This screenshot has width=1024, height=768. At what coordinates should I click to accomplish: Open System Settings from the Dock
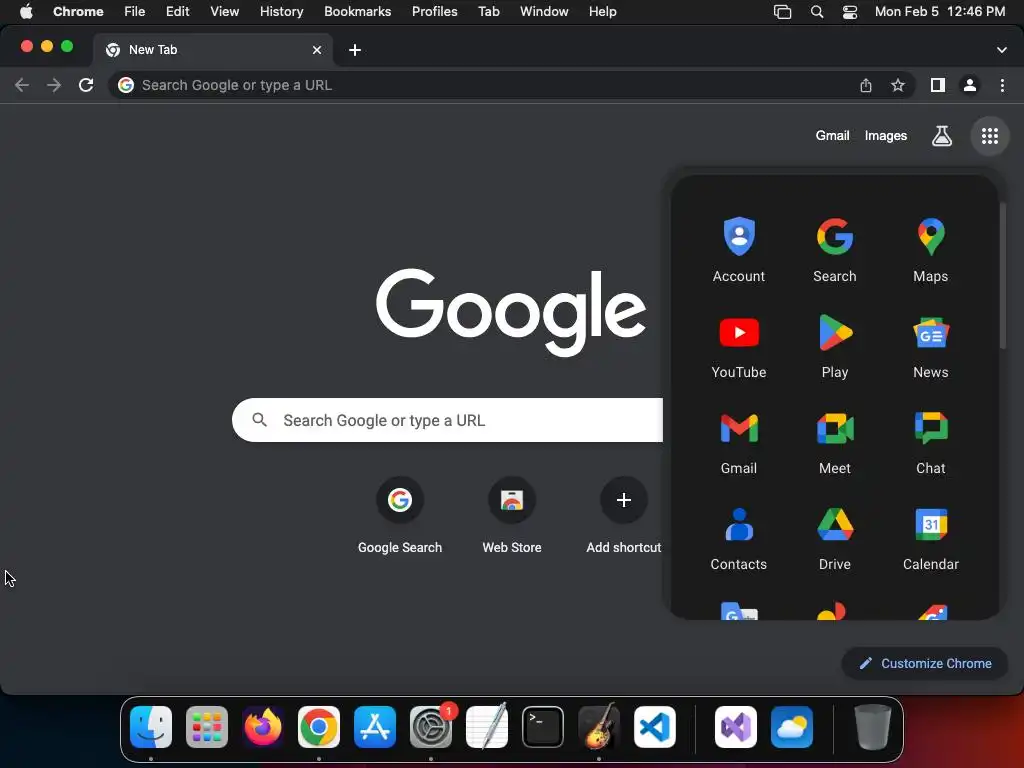[x=431, y=727]
